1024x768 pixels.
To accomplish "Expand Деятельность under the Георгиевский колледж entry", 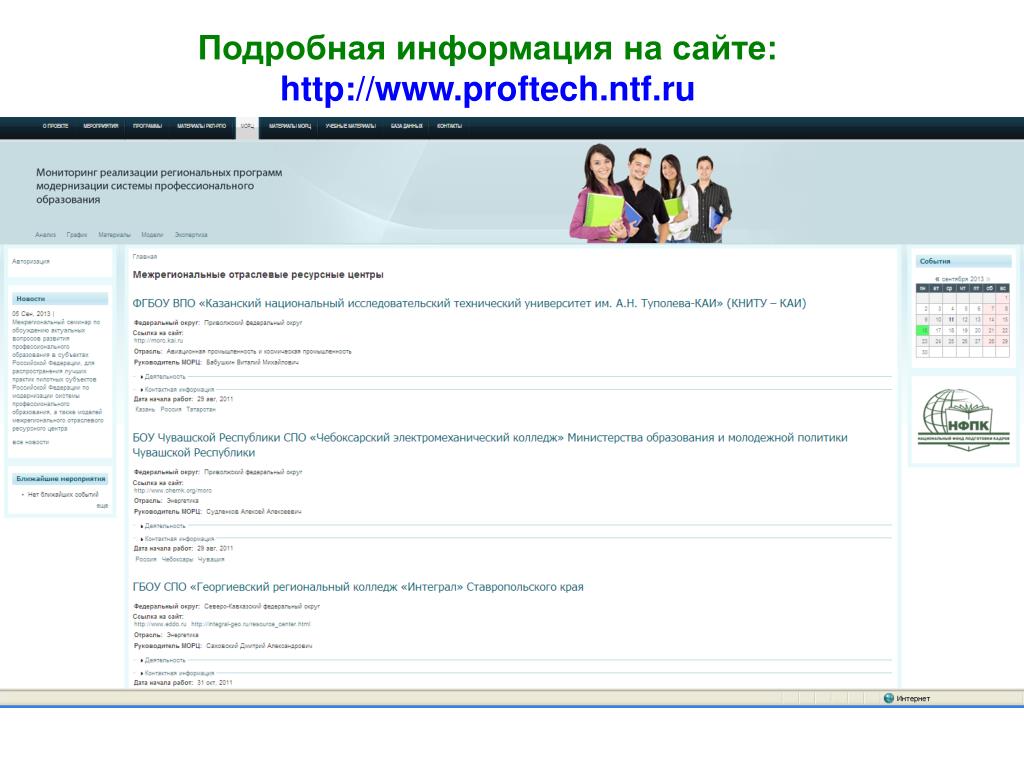I will tap(165, 660).
